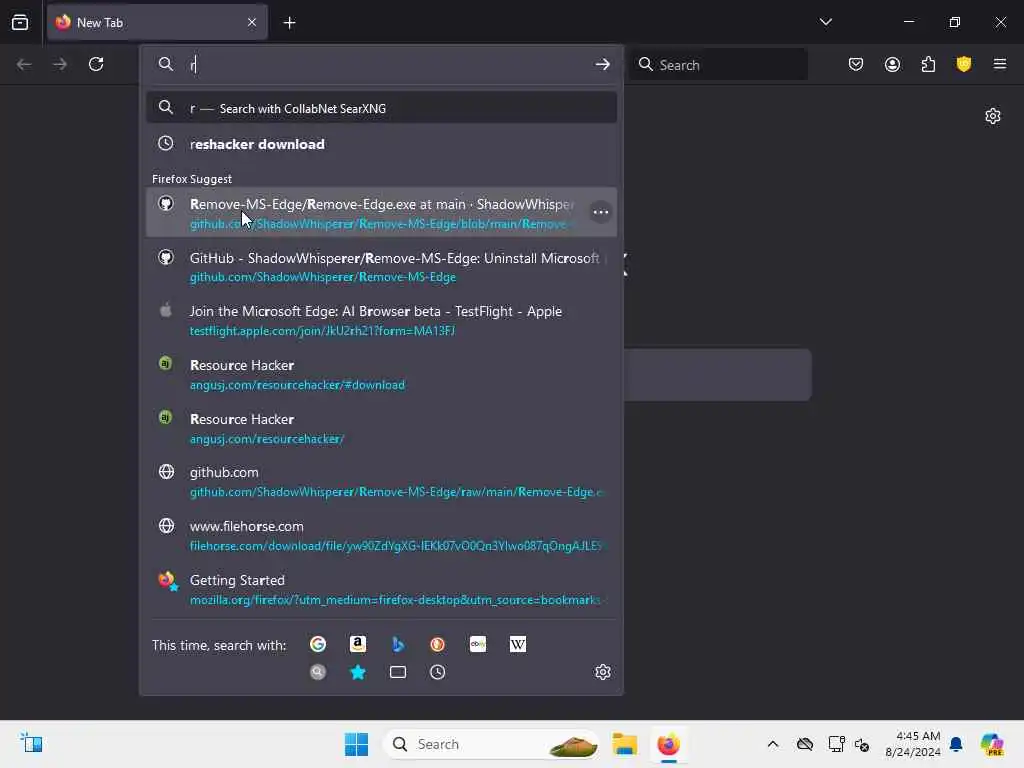Open Widgets button on taskbar
Image resolution: width=1024 pixels, height=768 pixels.
(31, 743)
